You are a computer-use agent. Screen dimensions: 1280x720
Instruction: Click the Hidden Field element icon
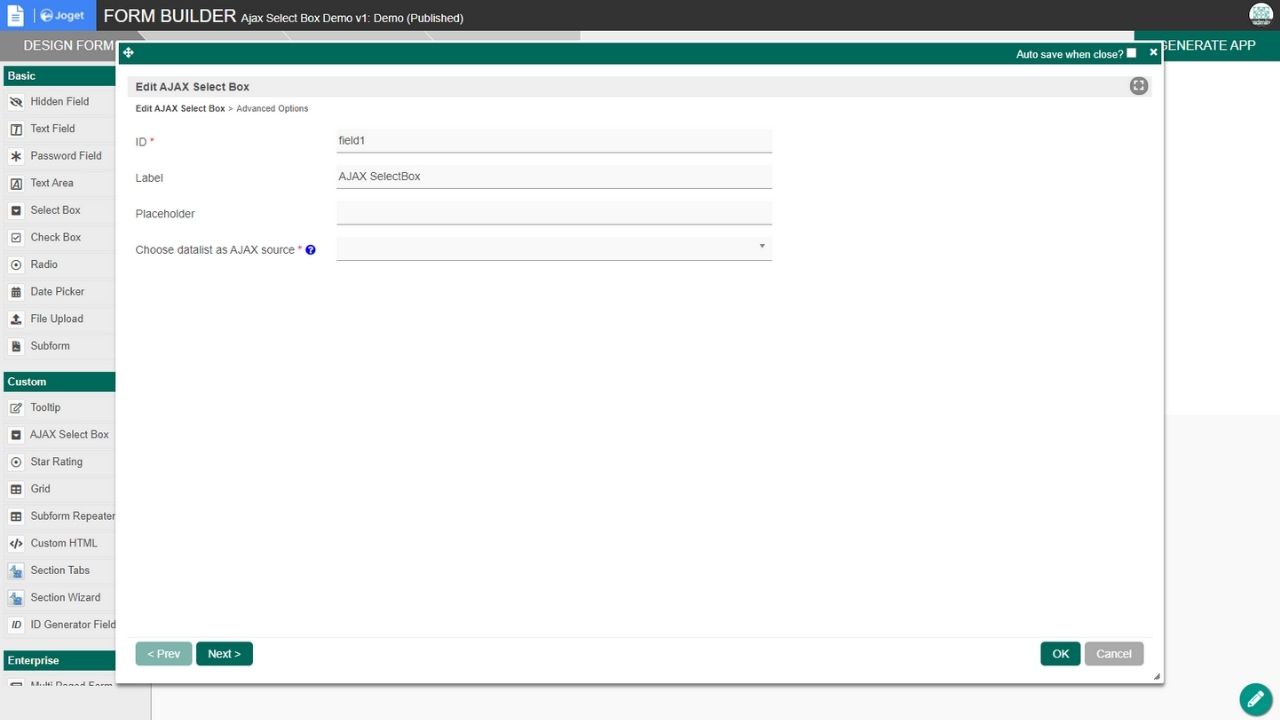pos(16,102)
